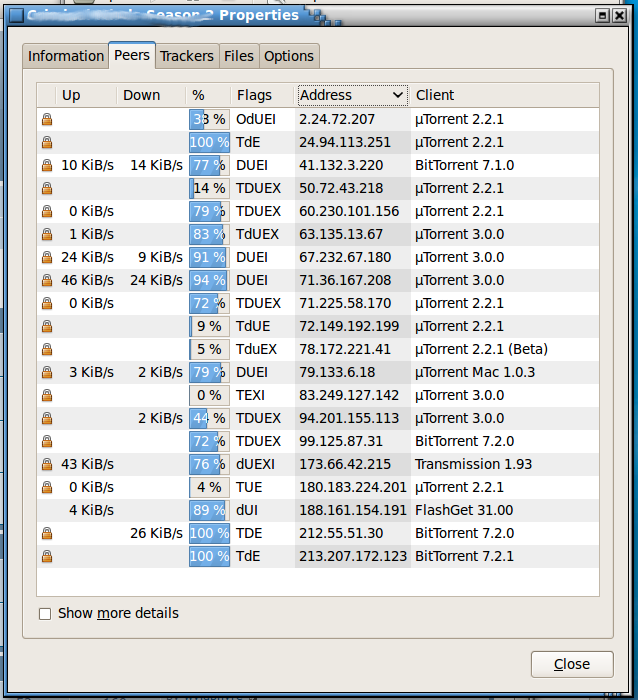Click the lock icon for 94.201.155.113
The height and width of the screenshot is (700, 638).
(x=47, y=418)
